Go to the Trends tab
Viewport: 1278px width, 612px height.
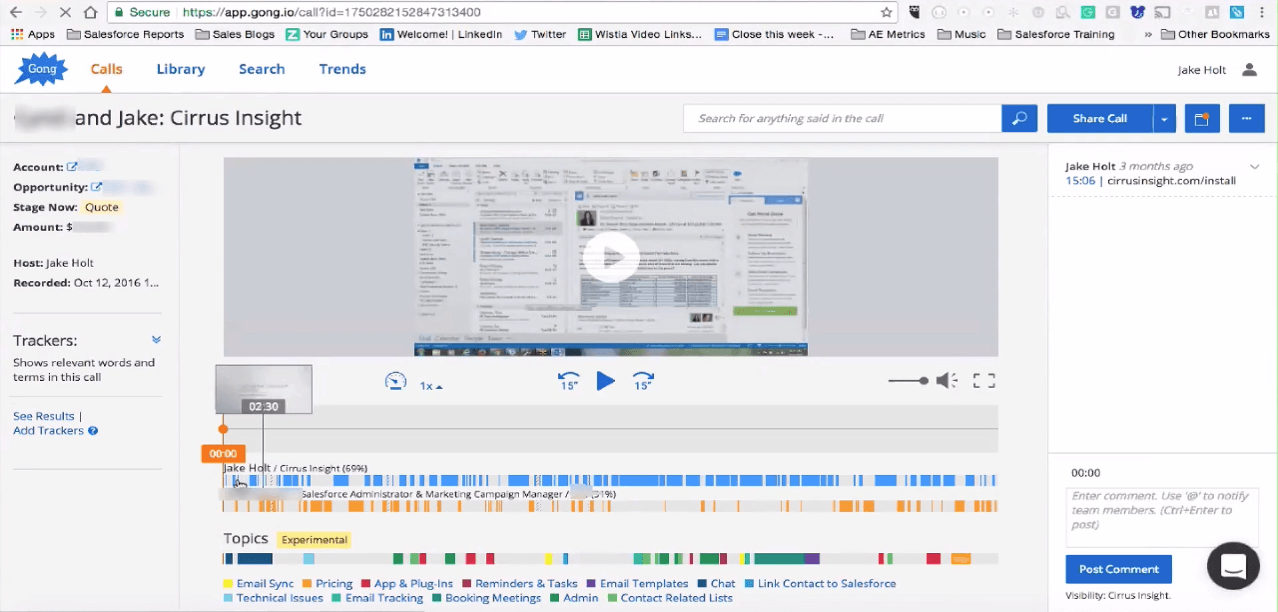point(342,69)
